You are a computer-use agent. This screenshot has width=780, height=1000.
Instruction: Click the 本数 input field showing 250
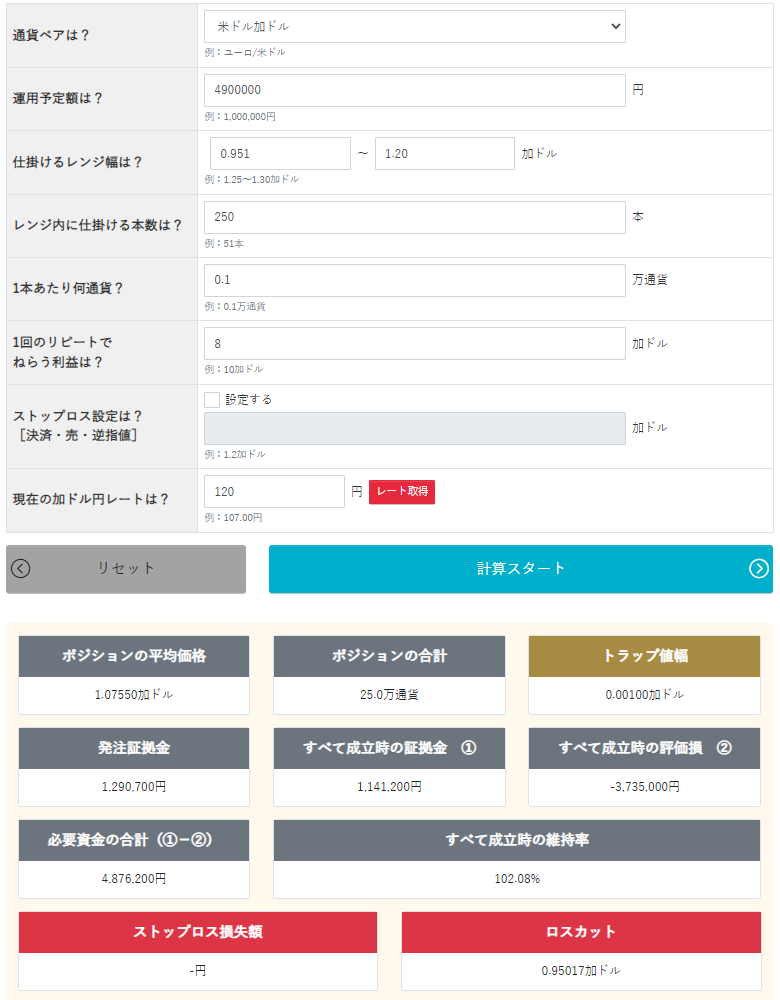pos(415,217)
